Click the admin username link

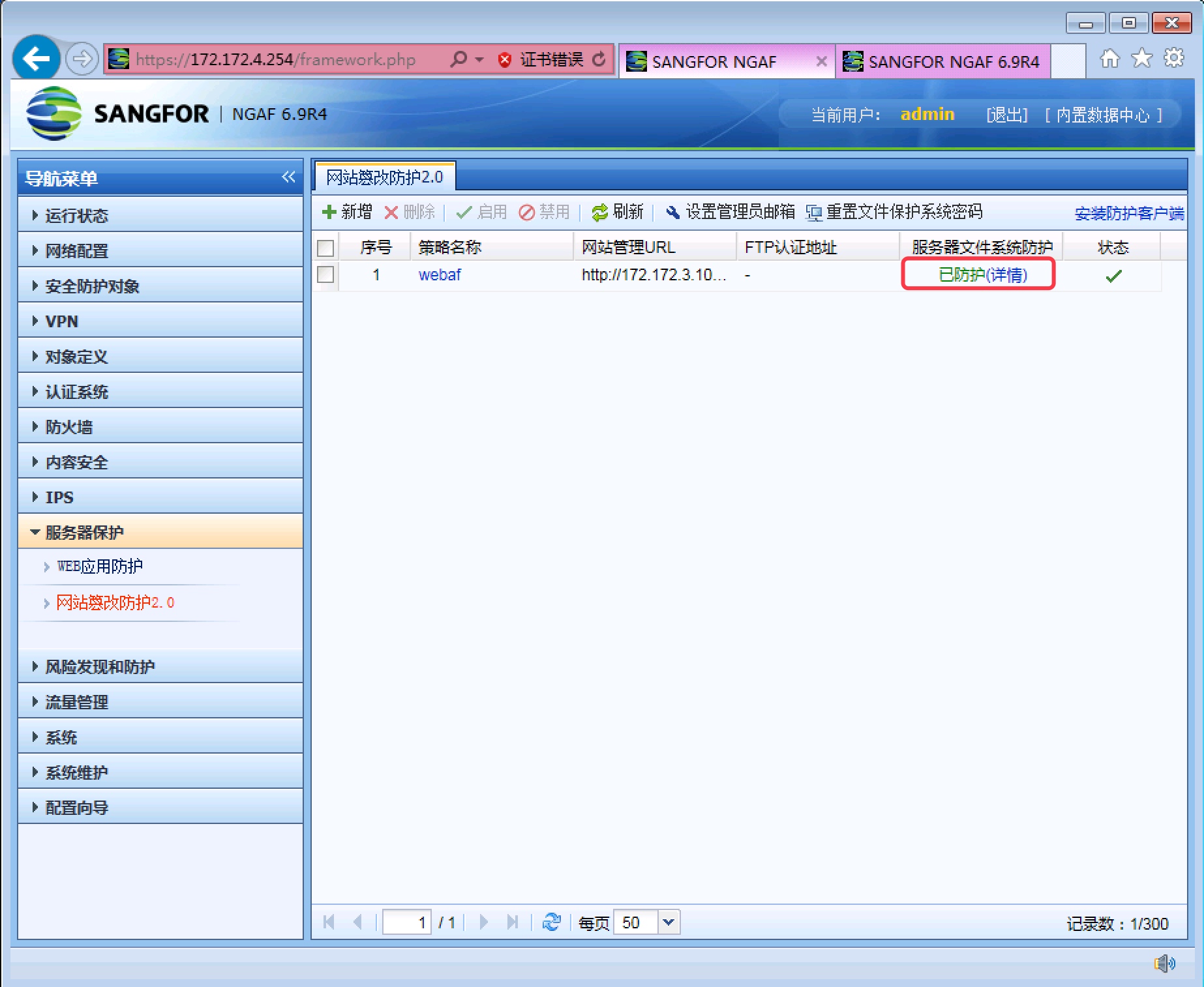[927, 114]
